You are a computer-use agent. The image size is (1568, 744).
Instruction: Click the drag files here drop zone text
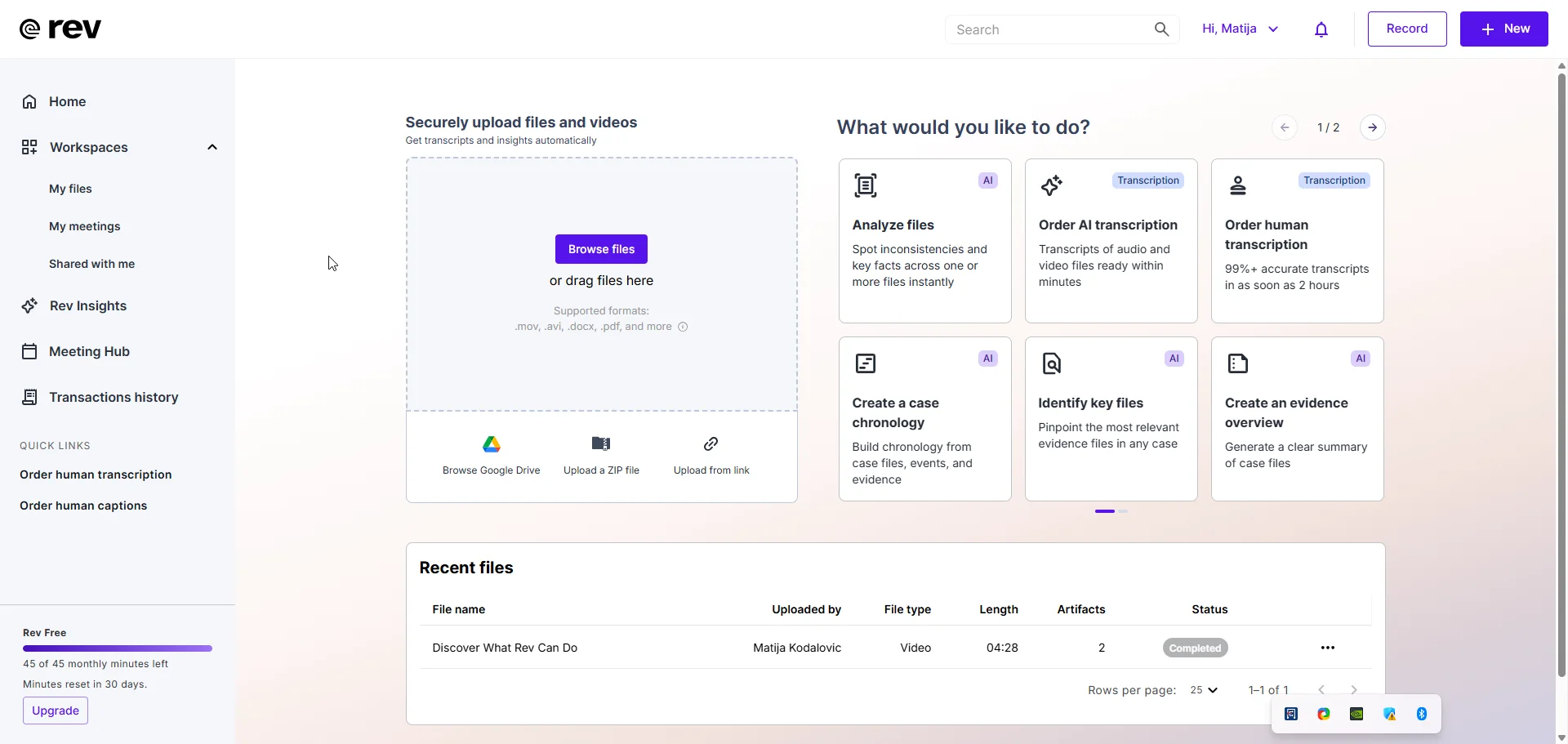601,280
